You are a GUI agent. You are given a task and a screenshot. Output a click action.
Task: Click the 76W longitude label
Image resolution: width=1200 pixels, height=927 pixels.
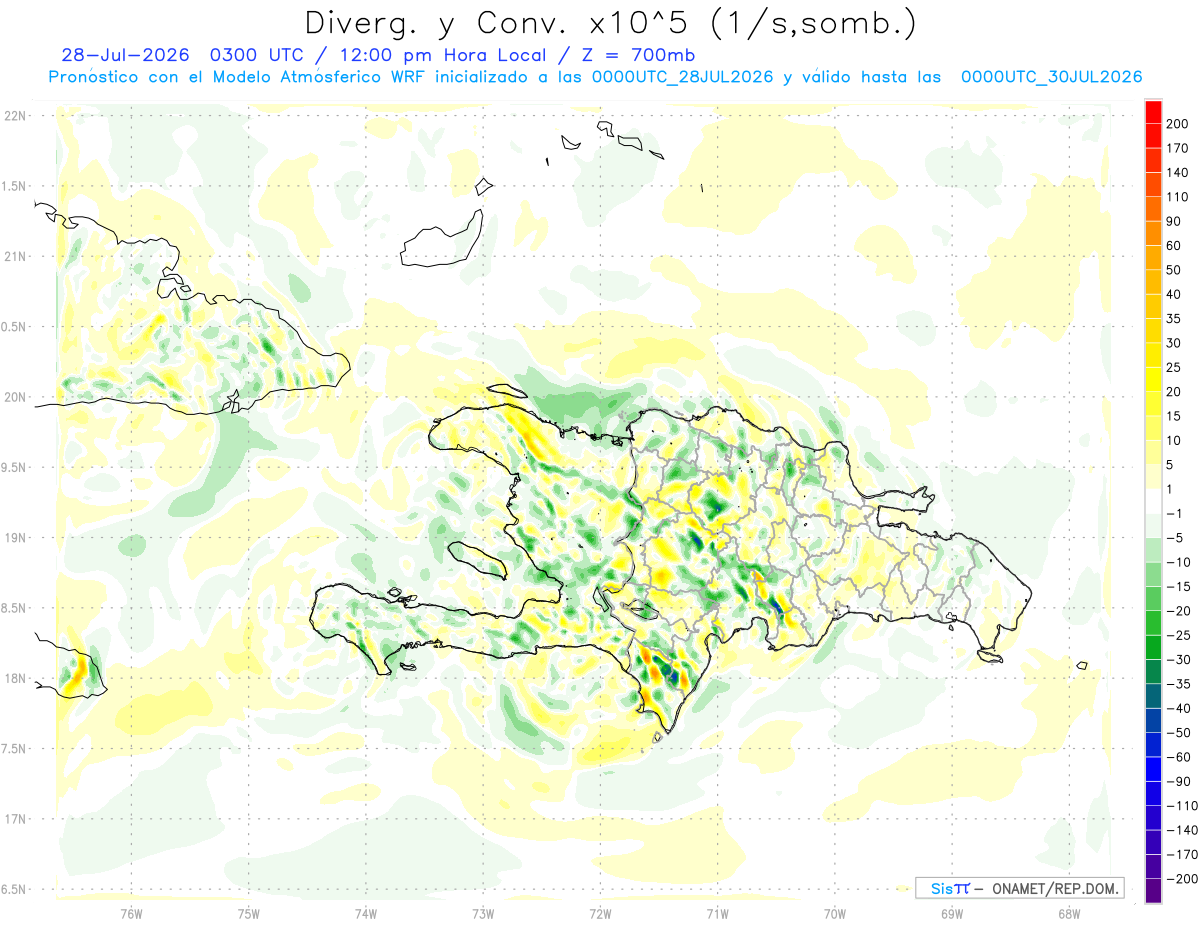click(x=131, y=914)
